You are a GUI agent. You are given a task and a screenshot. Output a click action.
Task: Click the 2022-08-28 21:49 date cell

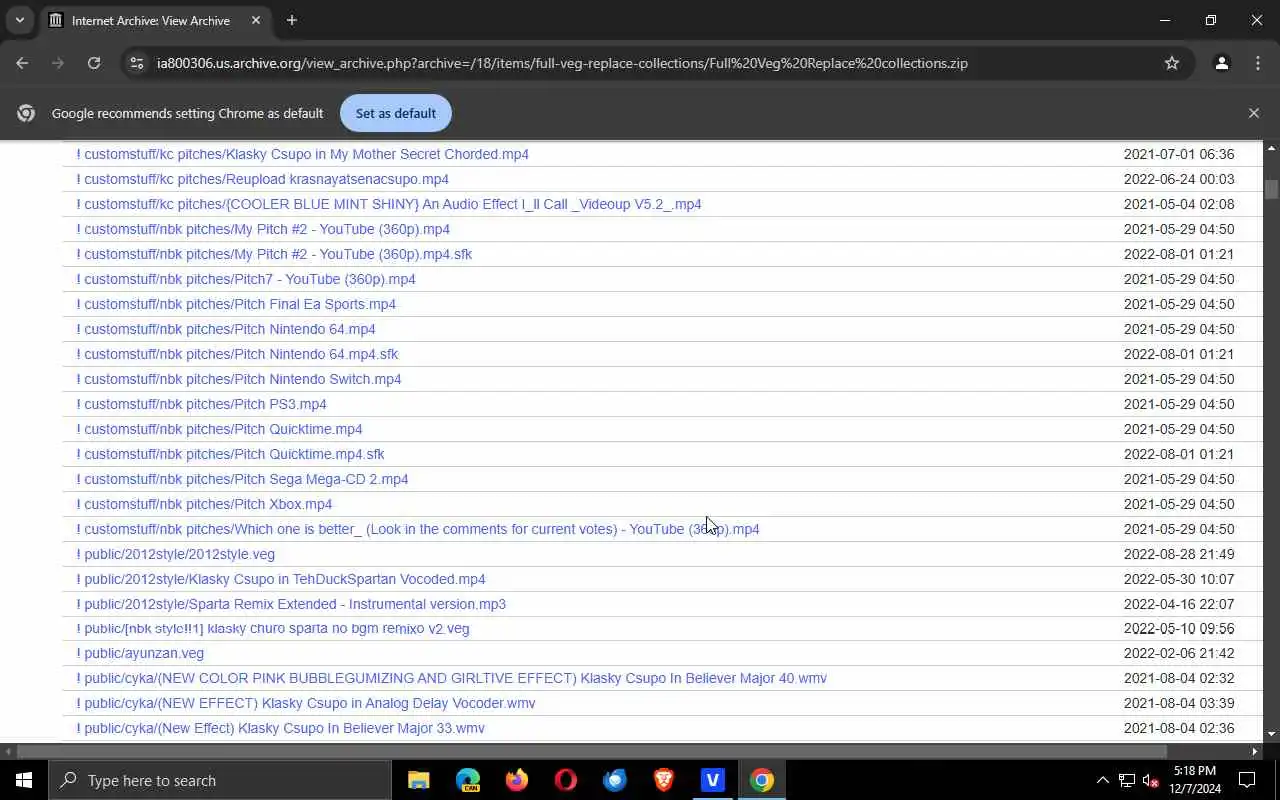tap(1179, 554)
